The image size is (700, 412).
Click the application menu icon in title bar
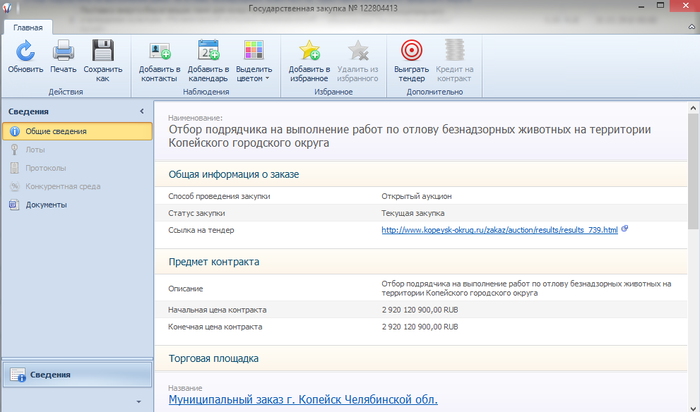coord(9,9)
